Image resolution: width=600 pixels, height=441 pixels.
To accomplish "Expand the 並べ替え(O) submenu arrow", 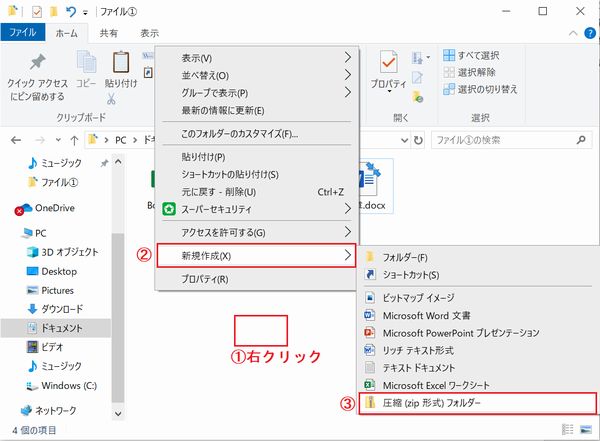I will click(347, 75).
